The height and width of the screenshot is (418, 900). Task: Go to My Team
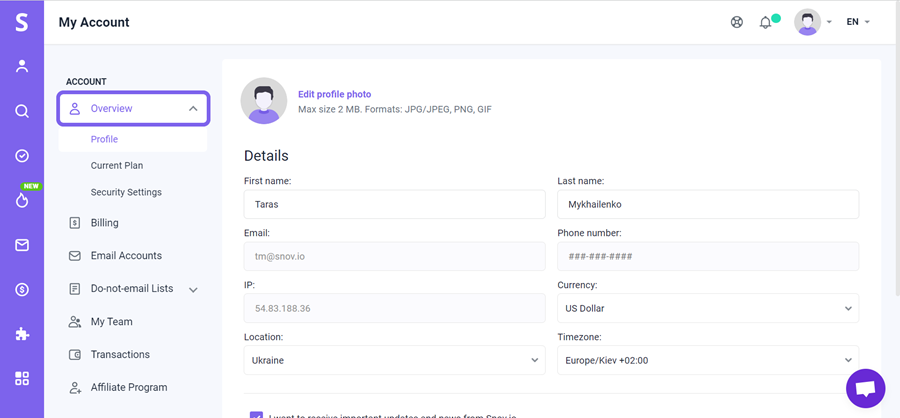[x=111, y=322]
